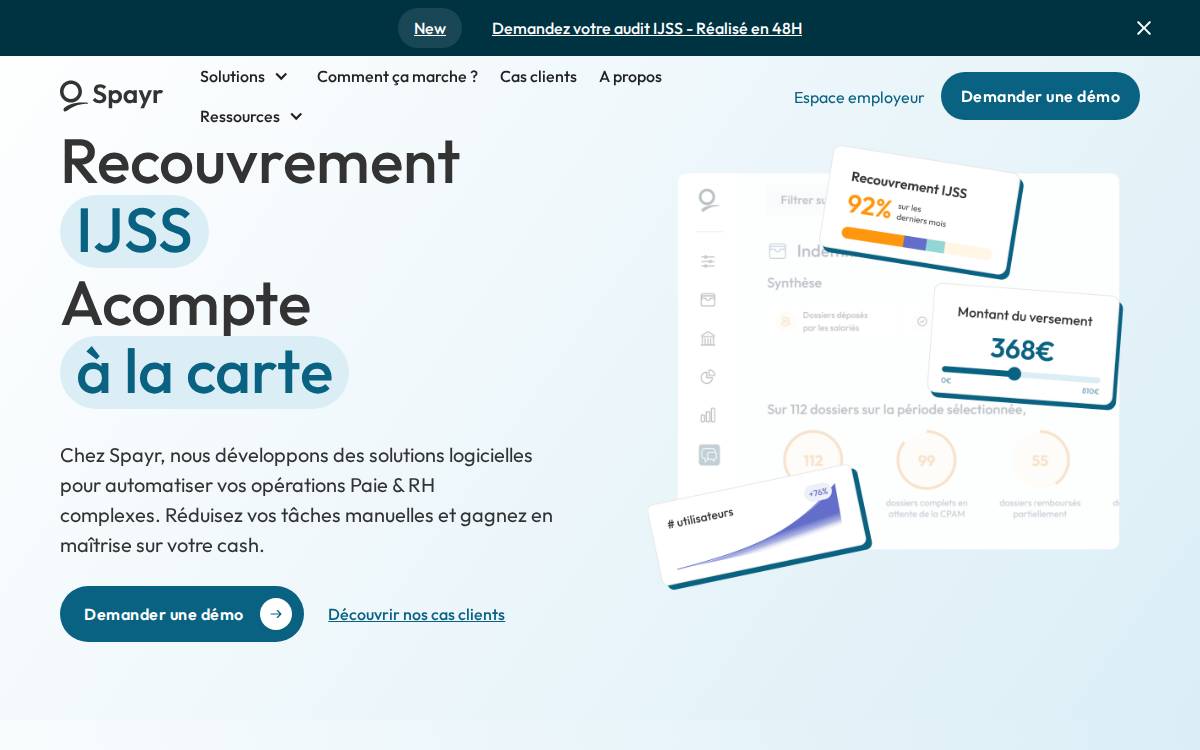Click the mockup Spayr logo icon

[x=709, y=200]
